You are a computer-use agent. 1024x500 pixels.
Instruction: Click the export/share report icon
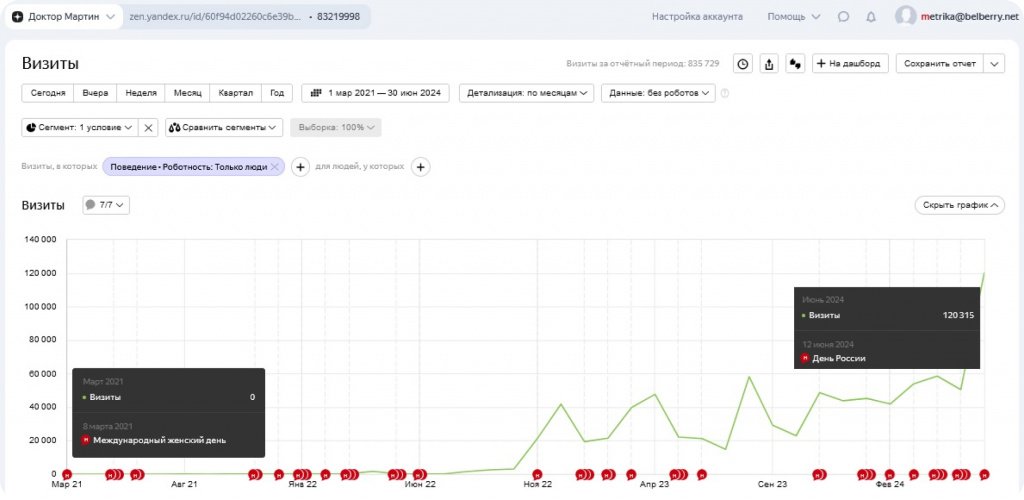point(769,63)
